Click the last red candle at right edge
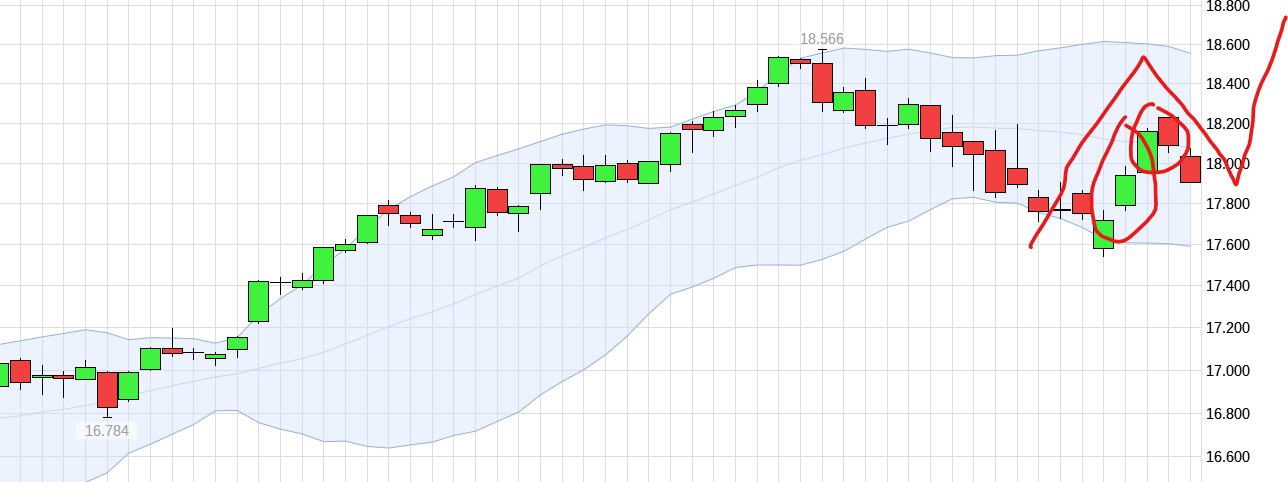1288x482 pixels. (x=1190, y=169)
